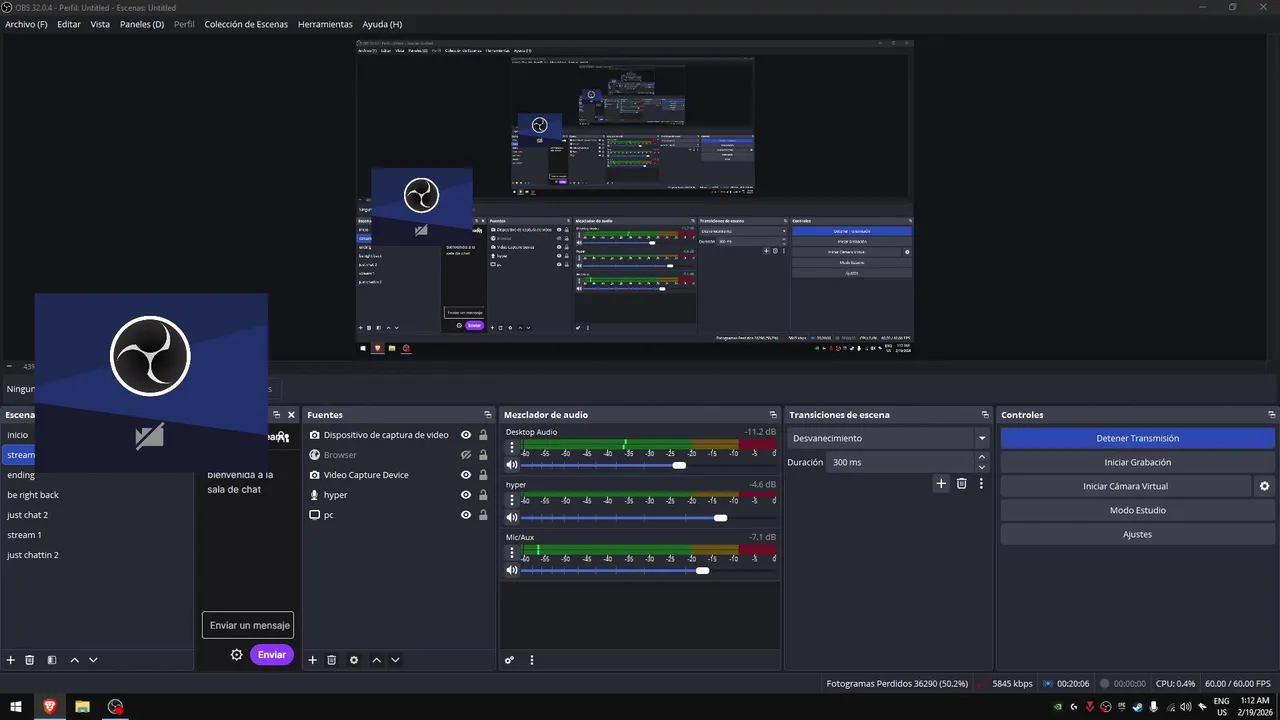Add a new source in Fuentes
1280x720 pixels.
tap(312, 660)
